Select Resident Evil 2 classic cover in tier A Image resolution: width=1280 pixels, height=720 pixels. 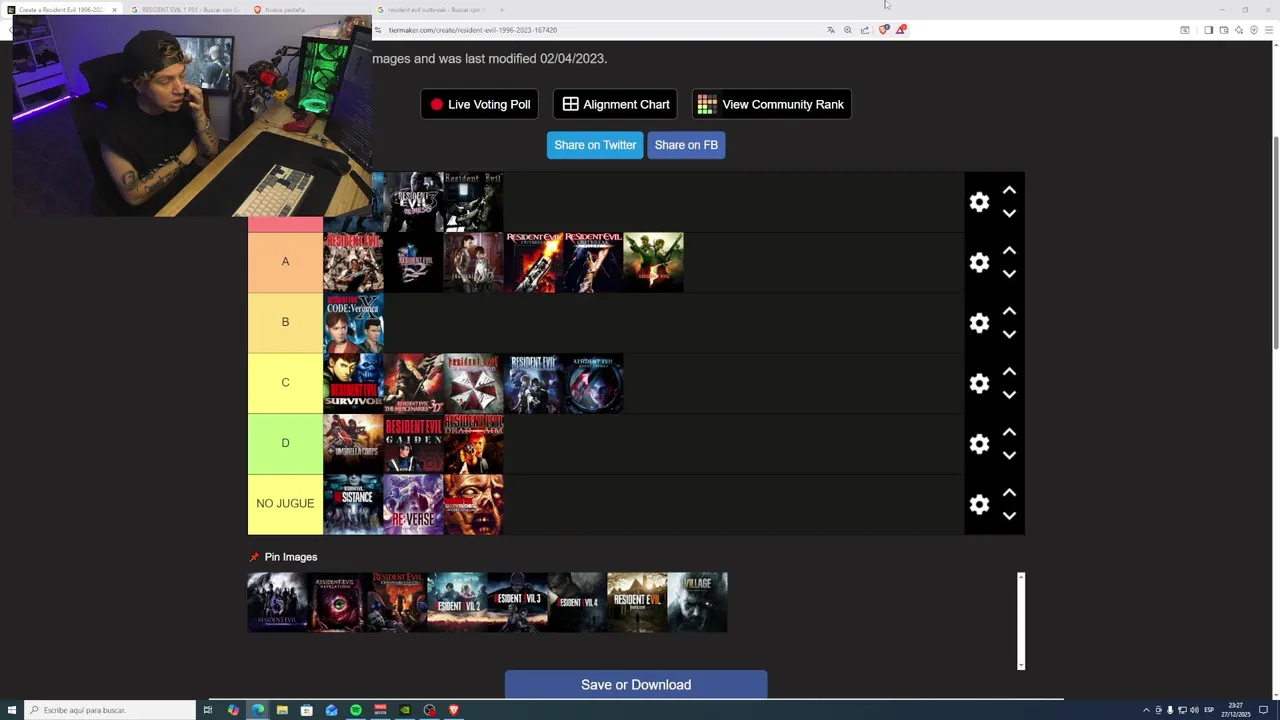[x=413, y=262]
